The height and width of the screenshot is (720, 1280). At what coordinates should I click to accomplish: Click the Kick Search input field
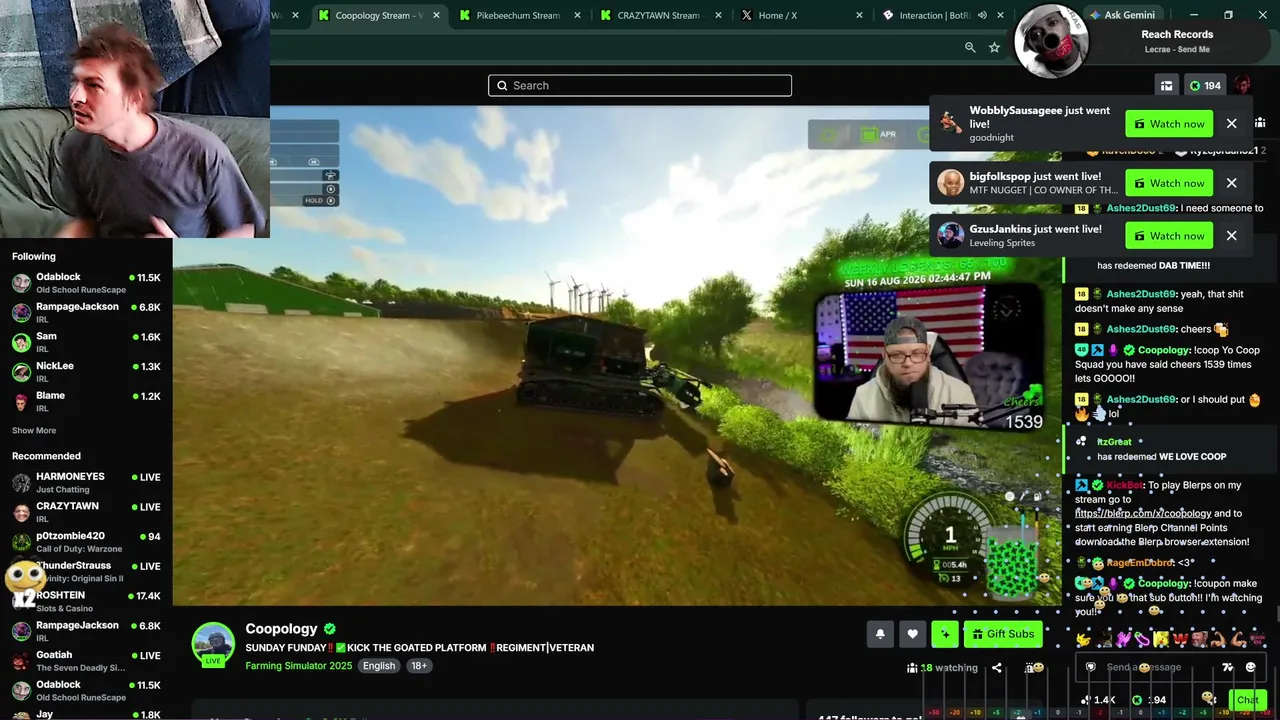click(640, 86)
